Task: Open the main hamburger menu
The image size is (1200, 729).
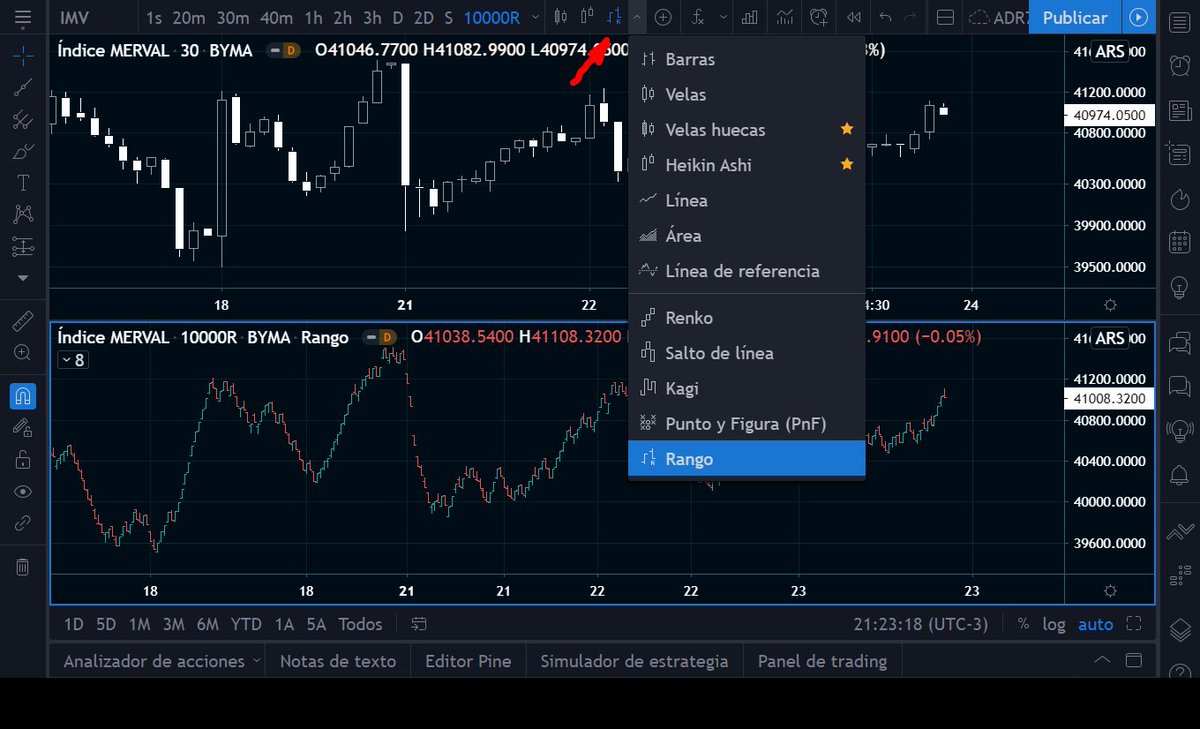Action: tap(22, 17)
